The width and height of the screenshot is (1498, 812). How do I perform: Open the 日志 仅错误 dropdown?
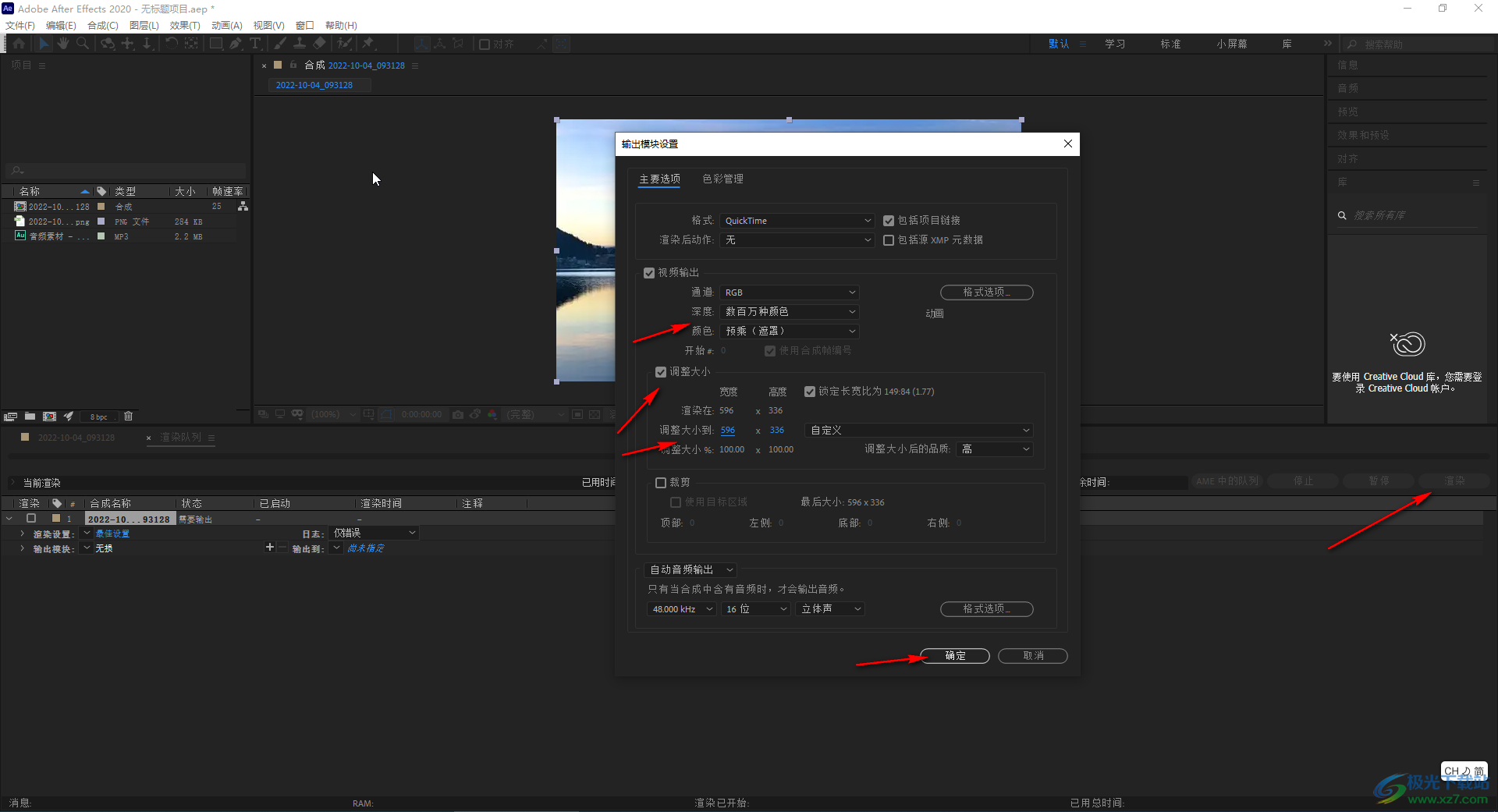374,533
